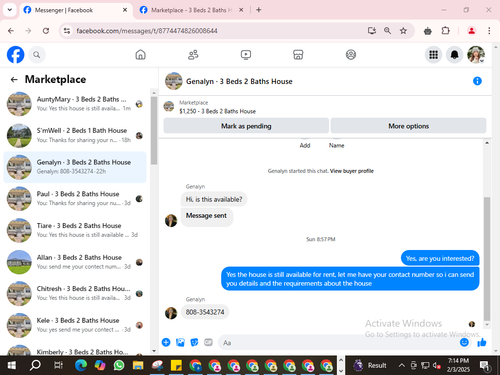Open Allan 3 Beds 2 Baths conversation
The height and width of the screenshot is (375, 500).
tap(75, 262)
